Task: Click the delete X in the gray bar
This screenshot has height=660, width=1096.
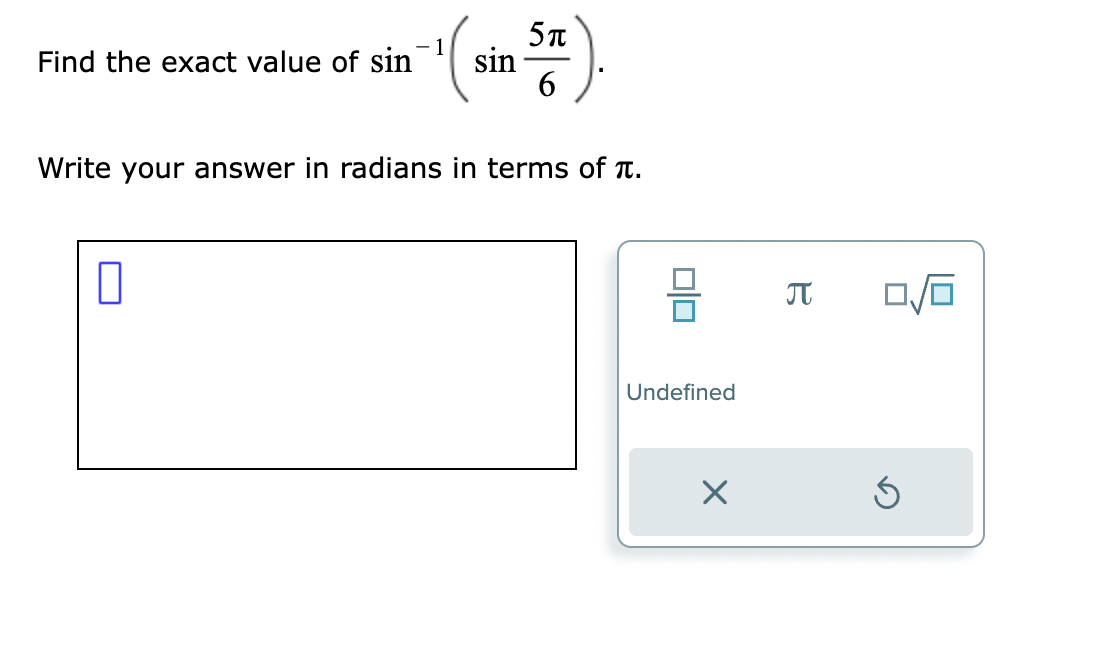Action: pyautogui.click(x=714, y=492)
